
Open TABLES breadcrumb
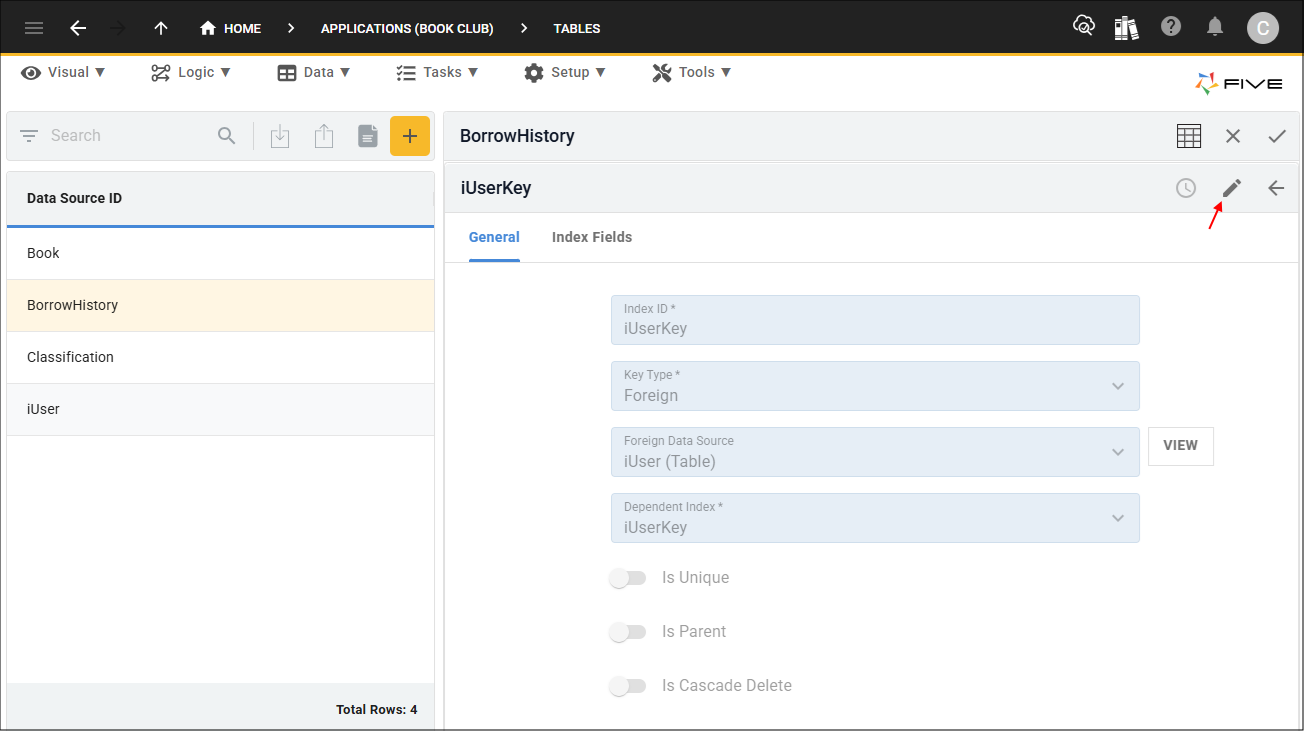pyautogui.click(x=577, y=28)
